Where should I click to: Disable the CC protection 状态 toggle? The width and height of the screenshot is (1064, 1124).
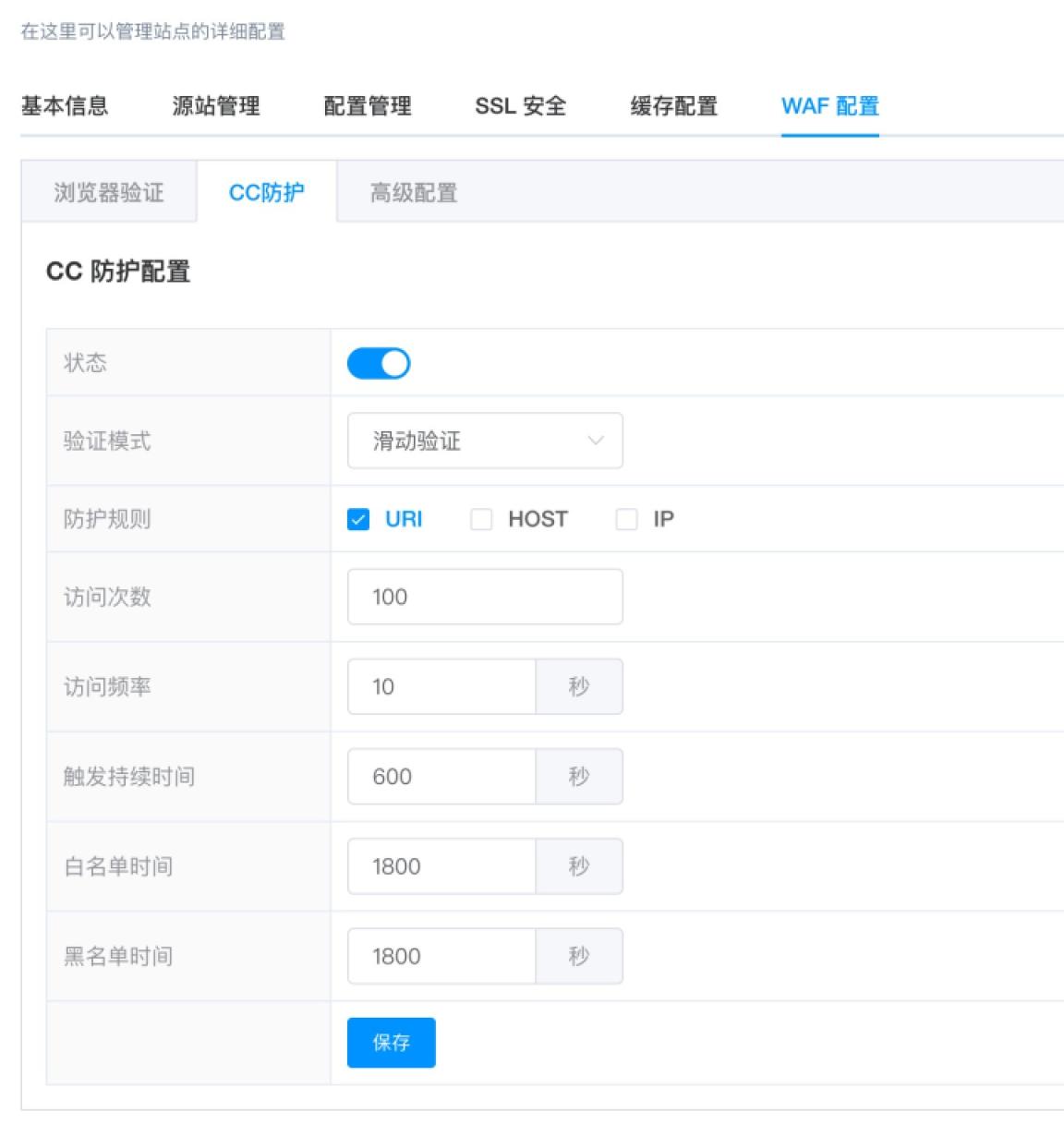click(x=380, y=362)
